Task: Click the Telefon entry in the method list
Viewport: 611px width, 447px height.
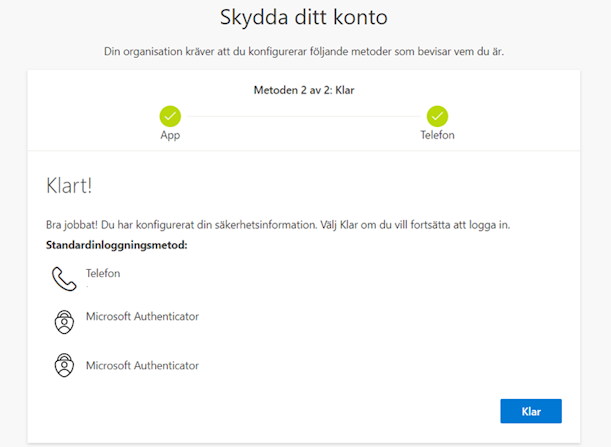Action: (x=103, y=272)
